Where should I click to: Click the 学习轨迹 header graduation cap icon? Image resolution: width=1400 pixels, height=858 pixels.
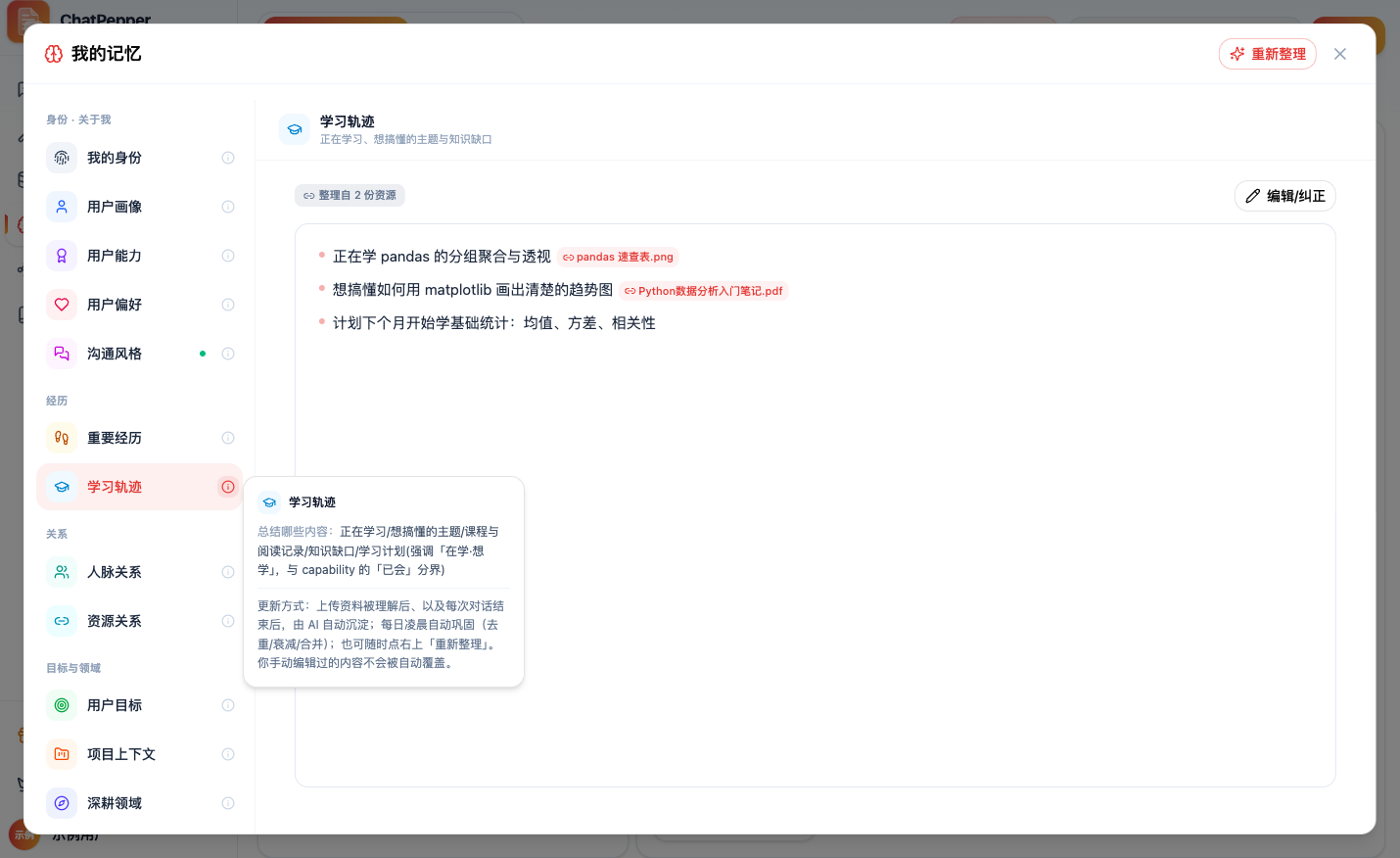[x=295, y=129]
